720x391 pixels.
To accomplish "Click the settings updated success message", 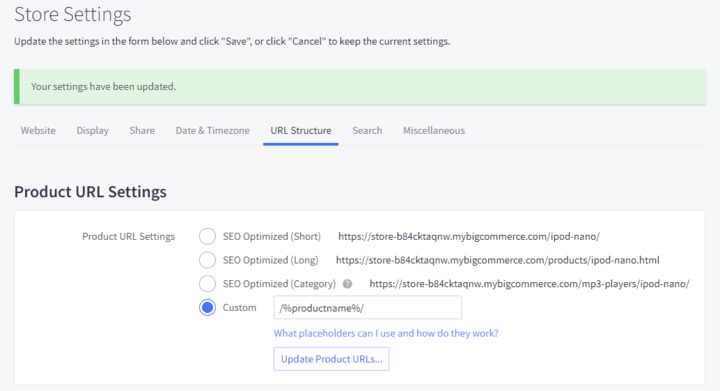I will [360, 86].
